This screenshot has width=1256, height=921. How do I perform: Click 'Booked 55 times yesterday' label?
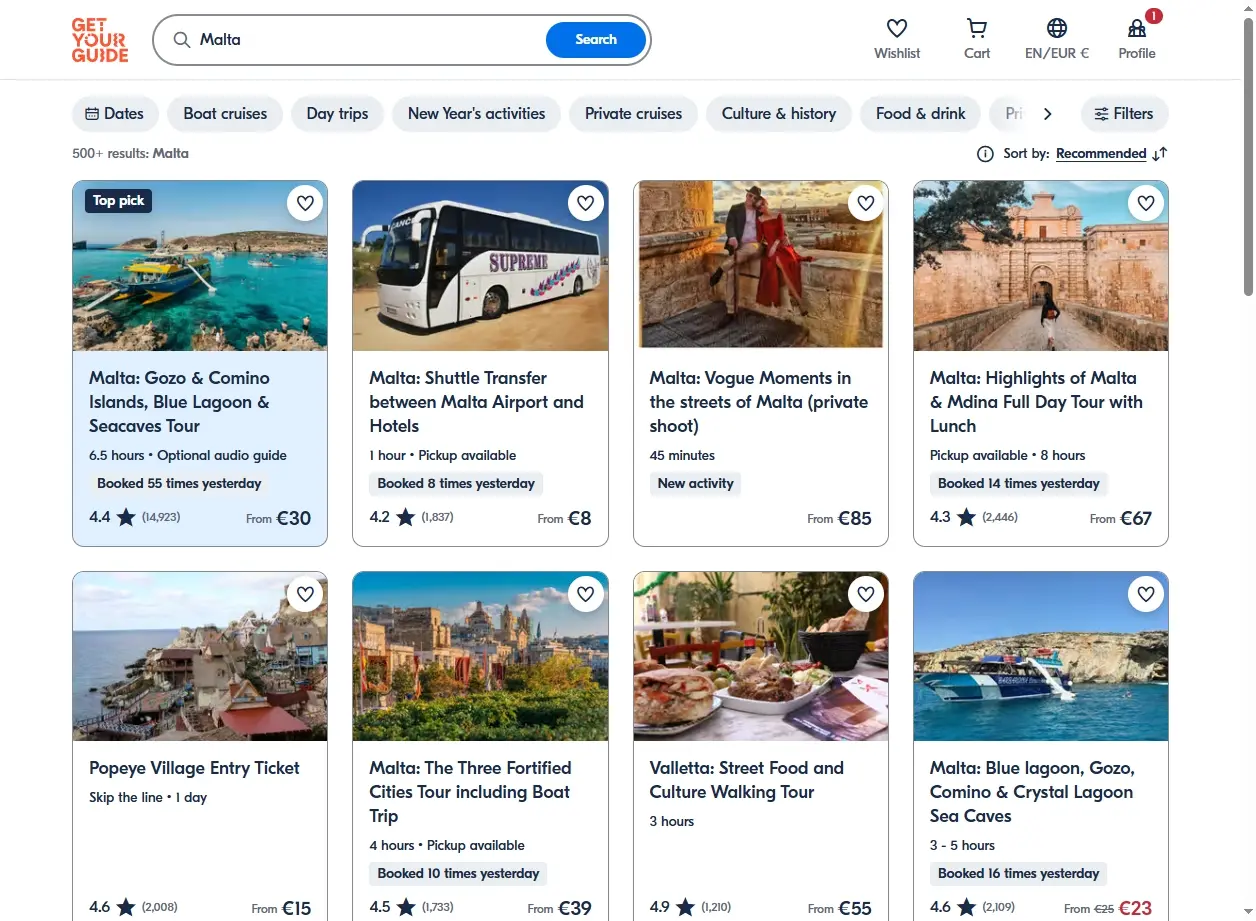tap(179, 484)
